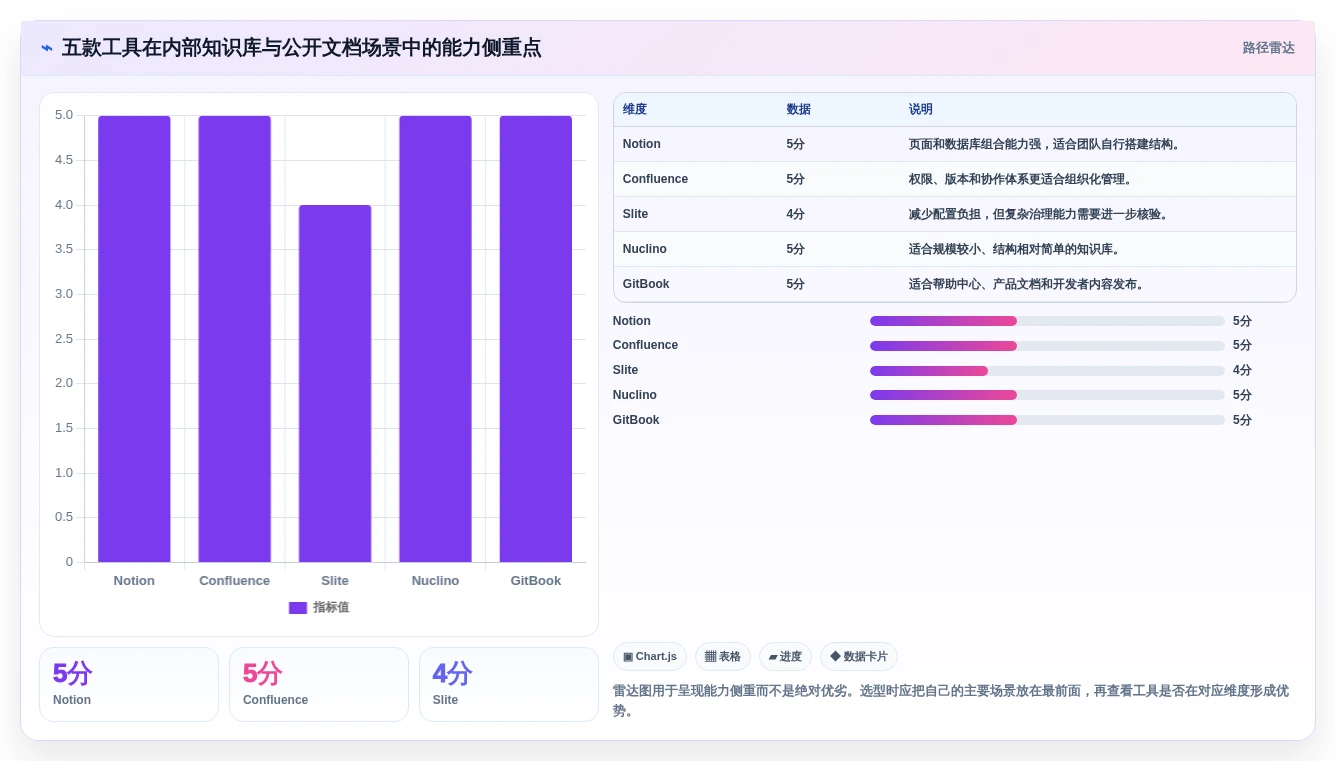Click the 进度 tag chip
The height and width of the screenshot is (761, 1336).
[785, 657]
